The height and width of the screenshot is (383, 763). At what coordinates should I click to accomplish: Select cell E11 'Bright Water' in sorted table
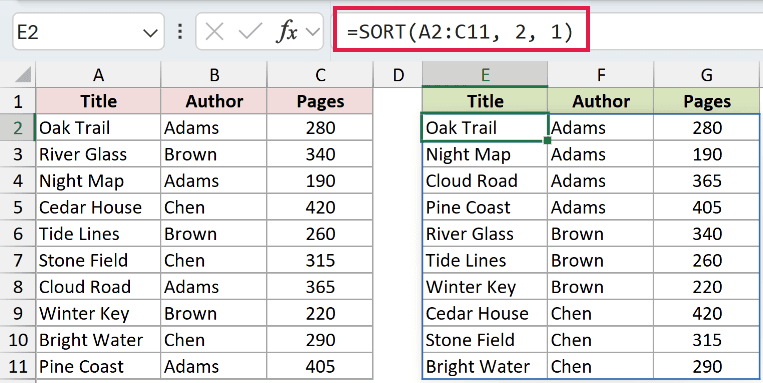[485, 366]
